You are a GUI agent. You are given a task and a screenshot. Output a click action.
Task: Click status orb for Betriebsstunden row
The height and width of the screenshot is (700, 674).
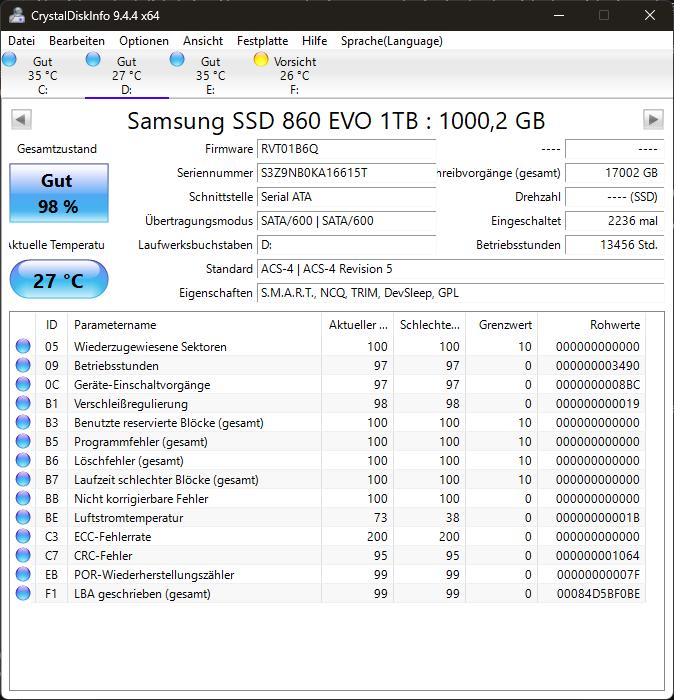23,366
